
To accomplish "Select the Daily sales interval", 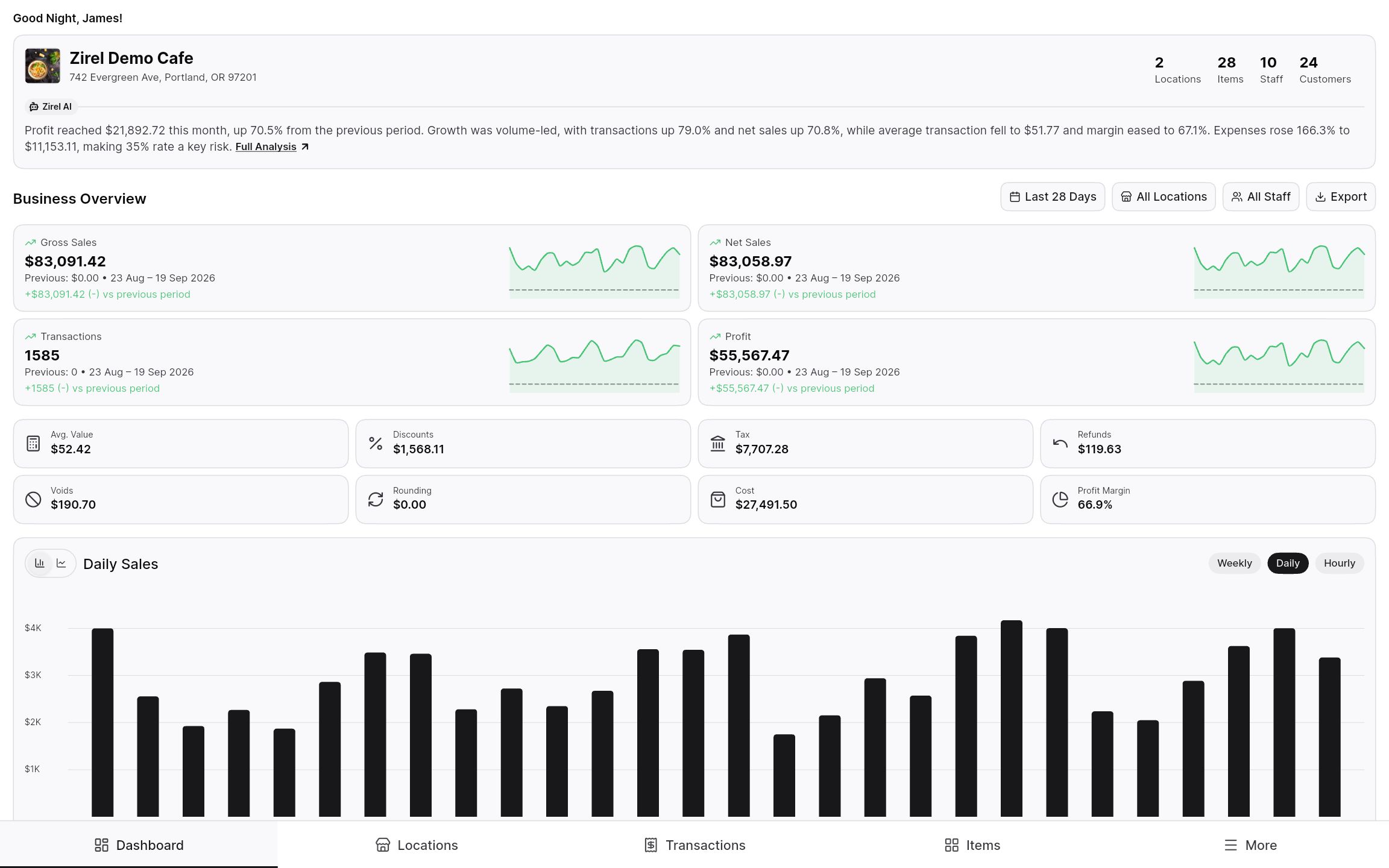I will [x=1288, y=563].
